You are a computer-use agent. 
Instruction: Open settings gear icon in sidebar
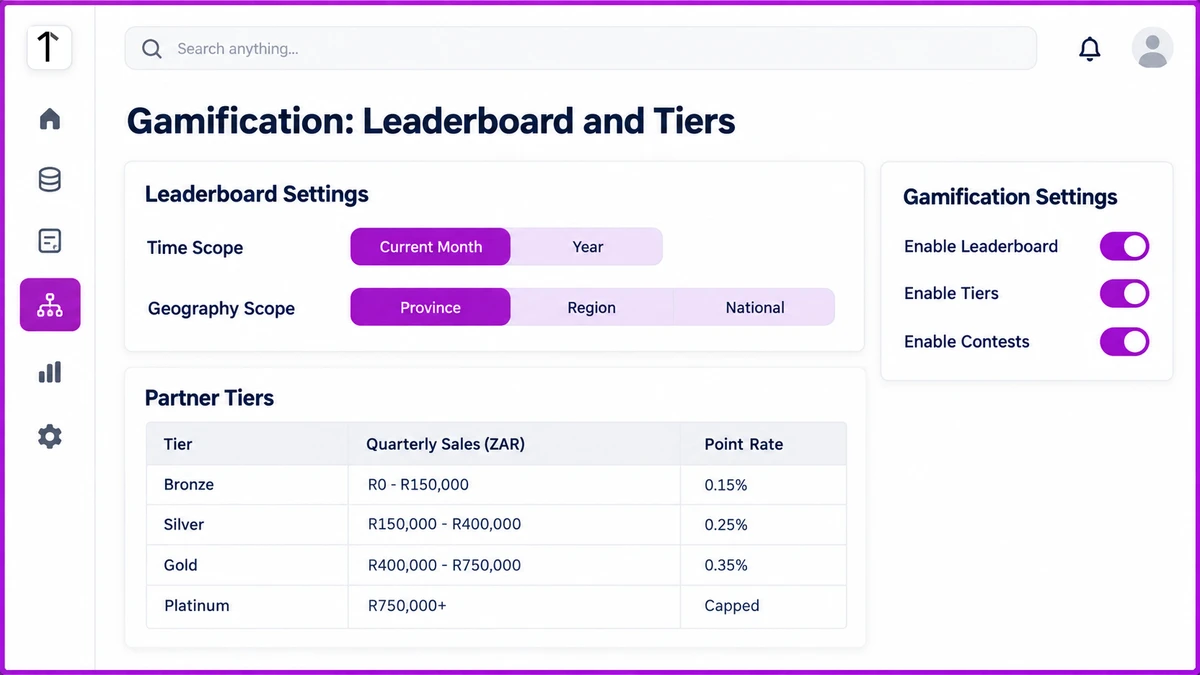pyautogui.click(x=49, y=436)
